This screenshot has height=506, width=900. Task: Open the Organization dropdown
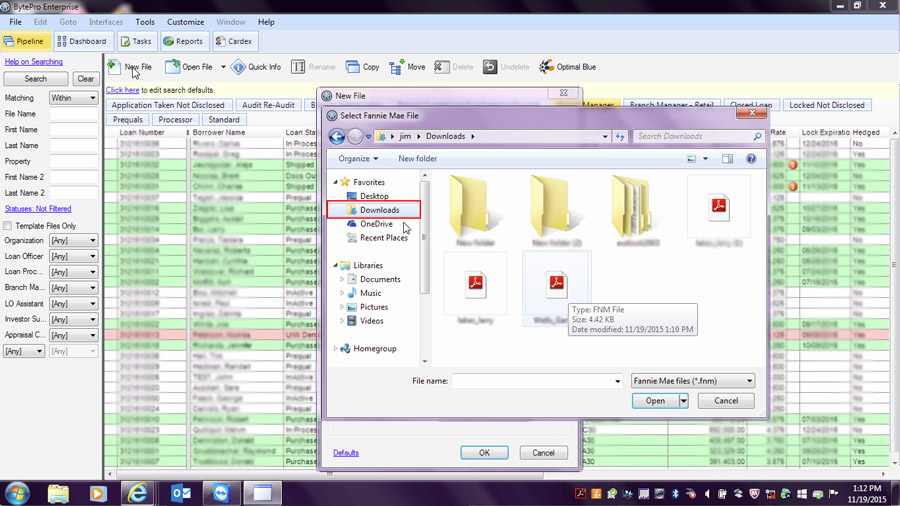pyautogui.click(x=73, y=240)
